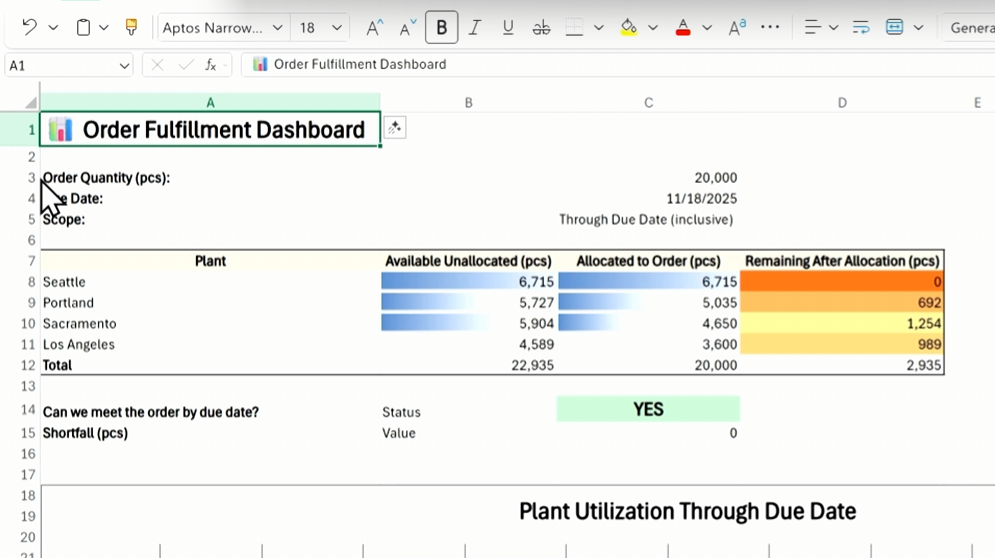Toggle Underline formatting
The height and width of the screenshot is (558, 995).
click(508, 28)
